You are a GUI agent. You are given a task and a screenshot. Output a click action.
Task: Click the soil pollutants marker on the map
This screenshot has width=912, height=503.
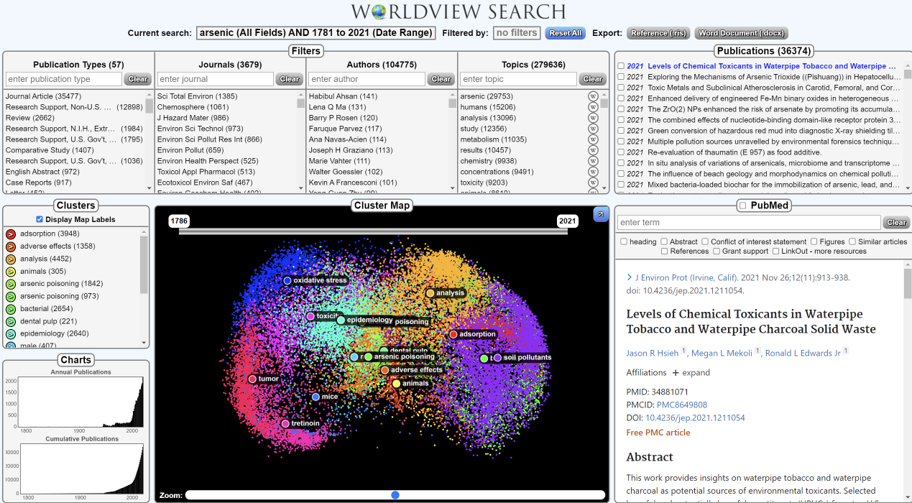point(497,358)
